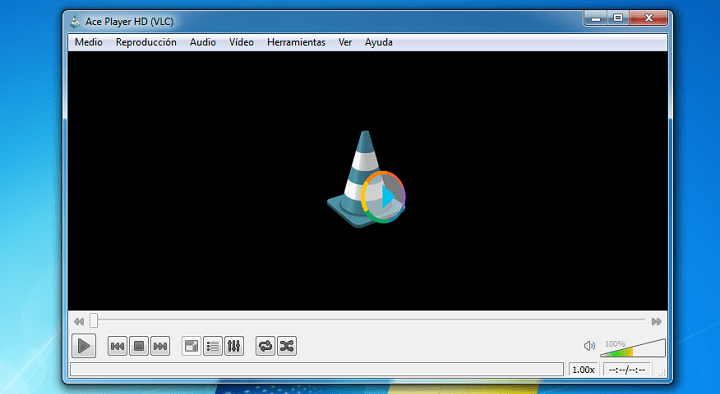Click the 1.00x playback speed indicator
Screen dimensions: 720x394
(583, 370)
